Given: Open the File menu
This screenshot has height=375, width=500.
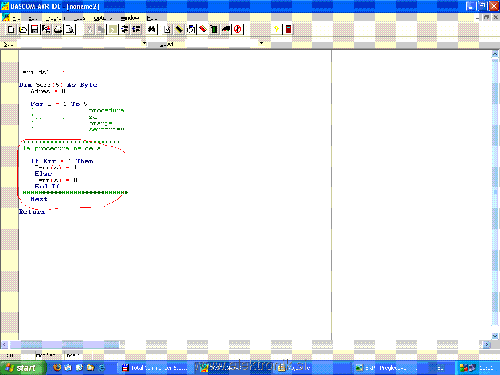Looking at the screenshot, I should point(16,18).
